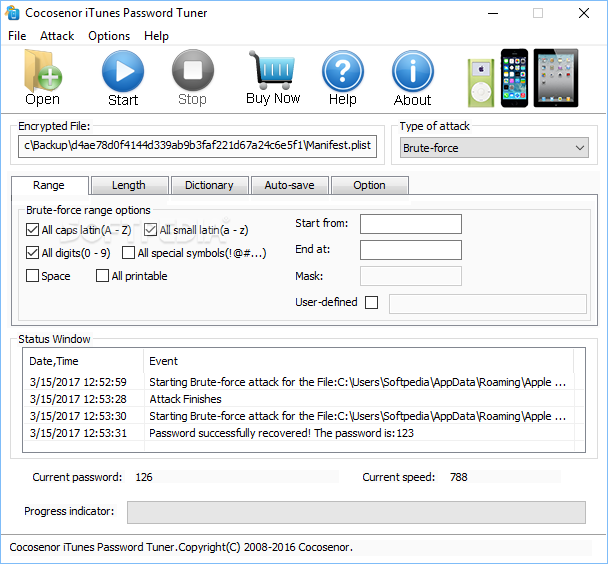This screenshot has width=608, height=564.
Task: Check the All printable option
Action: [x=102, y=276]
